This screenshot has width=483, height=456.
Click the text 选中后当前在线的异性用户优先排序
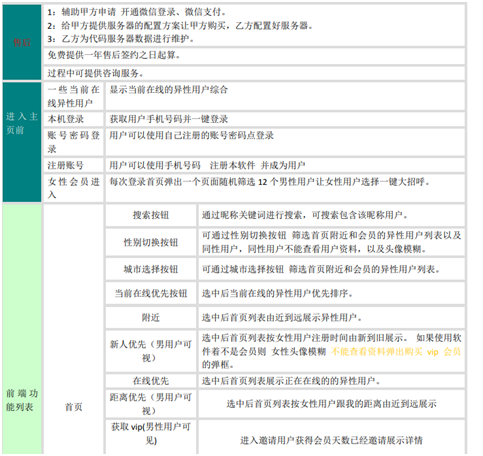tap(277, 293)
